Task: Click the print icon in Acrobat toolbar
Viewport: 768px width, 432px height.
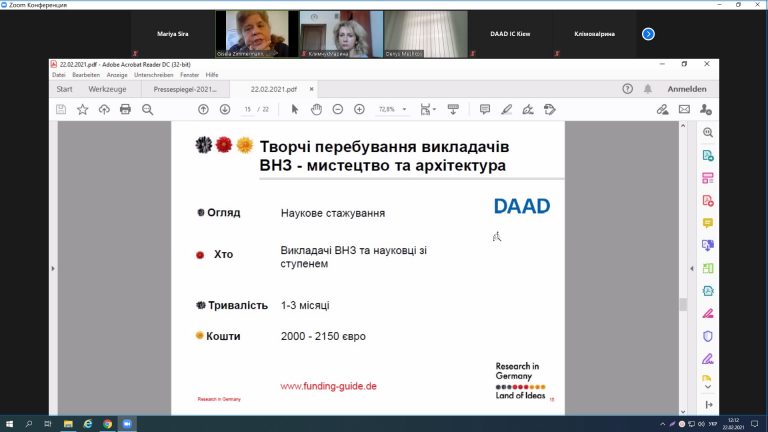Action: pos(125,109)
